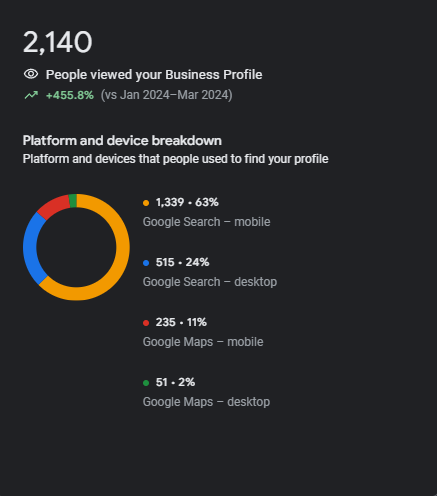Click the Google Maps – mobile label
The height and width of the screenshot is (496, 437).
pos(203,342)
